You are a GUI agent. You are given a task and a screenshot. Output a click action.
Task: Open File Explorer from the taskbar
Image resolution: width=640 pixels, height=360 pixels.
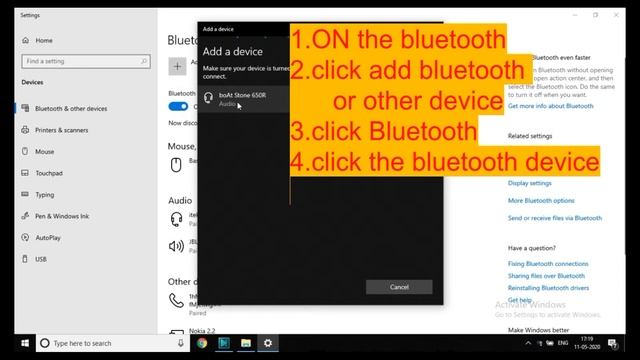pyautogui.click(x=246, y=343)
